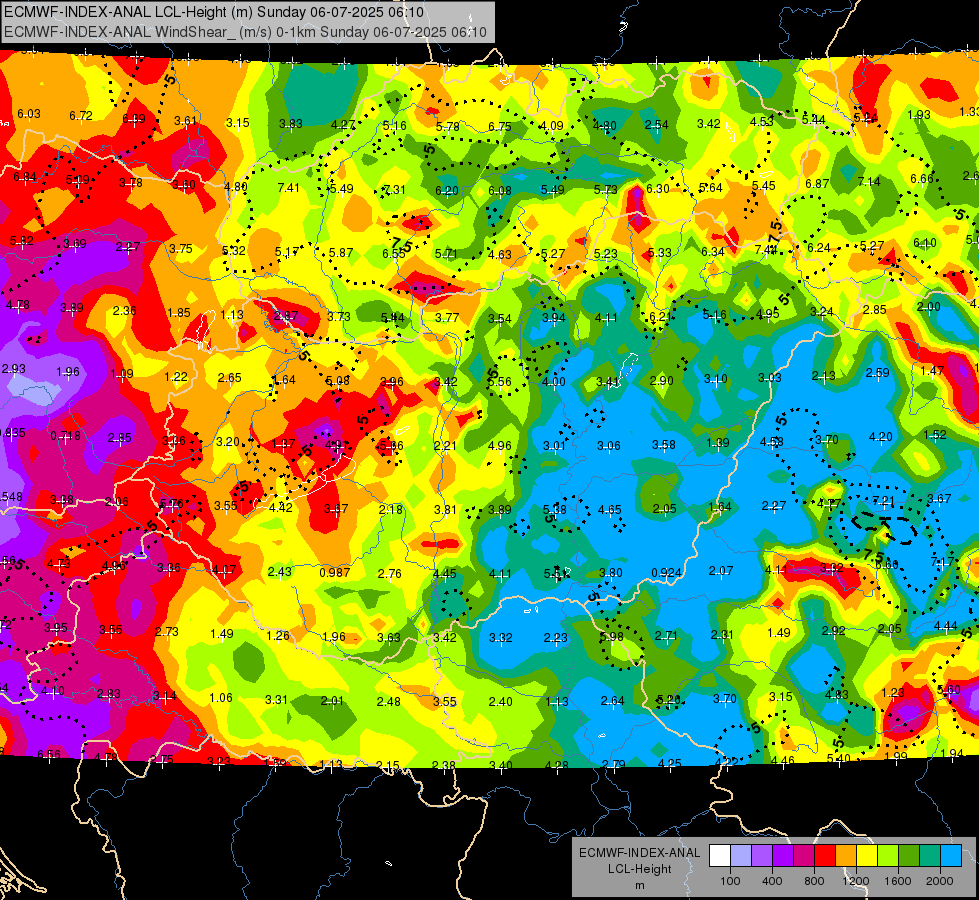Click the white swatch in the LCL-Height legend
This screenshot has width=979, height=900.
(720, 855)
